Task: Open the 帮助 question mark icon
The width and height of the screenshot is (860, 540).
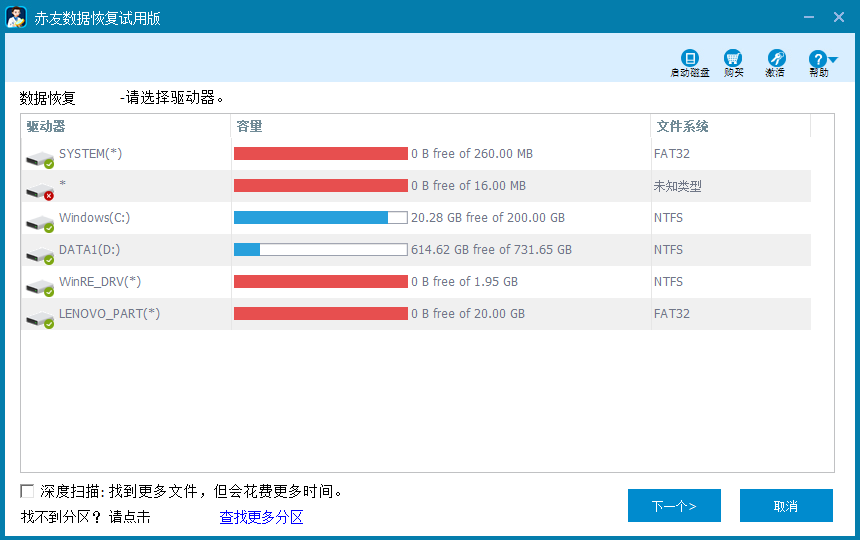Action: coord(817,59)
